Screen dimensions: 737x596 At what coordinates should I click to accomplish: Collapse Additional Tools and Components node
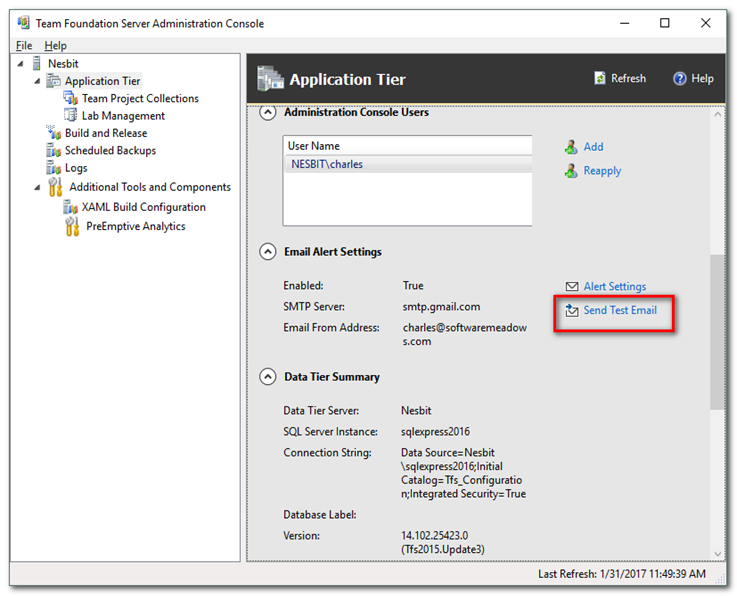[x=38, y=187]
